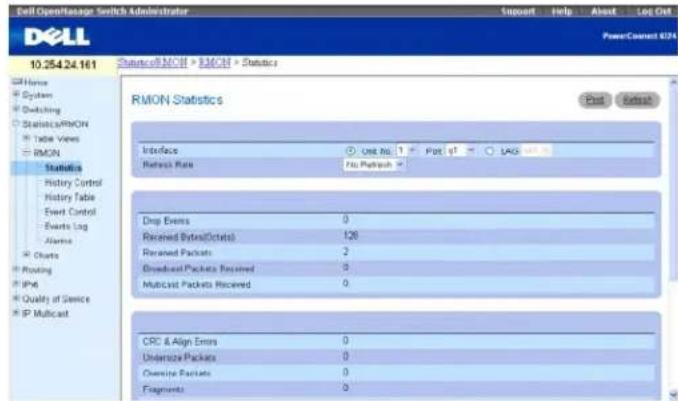Click the Received Bytes(Octets) label

[189, 237]
